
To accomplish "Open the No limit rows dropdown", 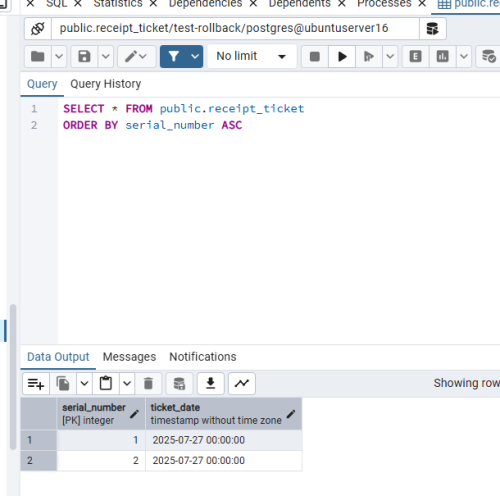I will click(252, 56).
